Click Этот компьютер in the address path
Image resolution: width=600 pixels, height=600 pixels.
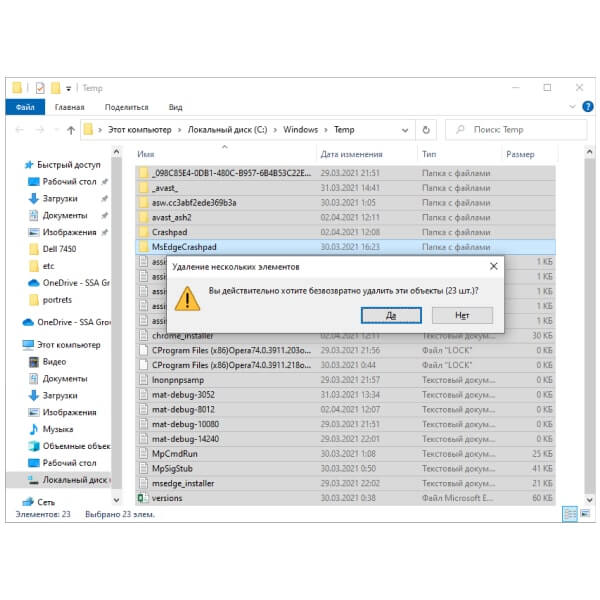[140, 130]
